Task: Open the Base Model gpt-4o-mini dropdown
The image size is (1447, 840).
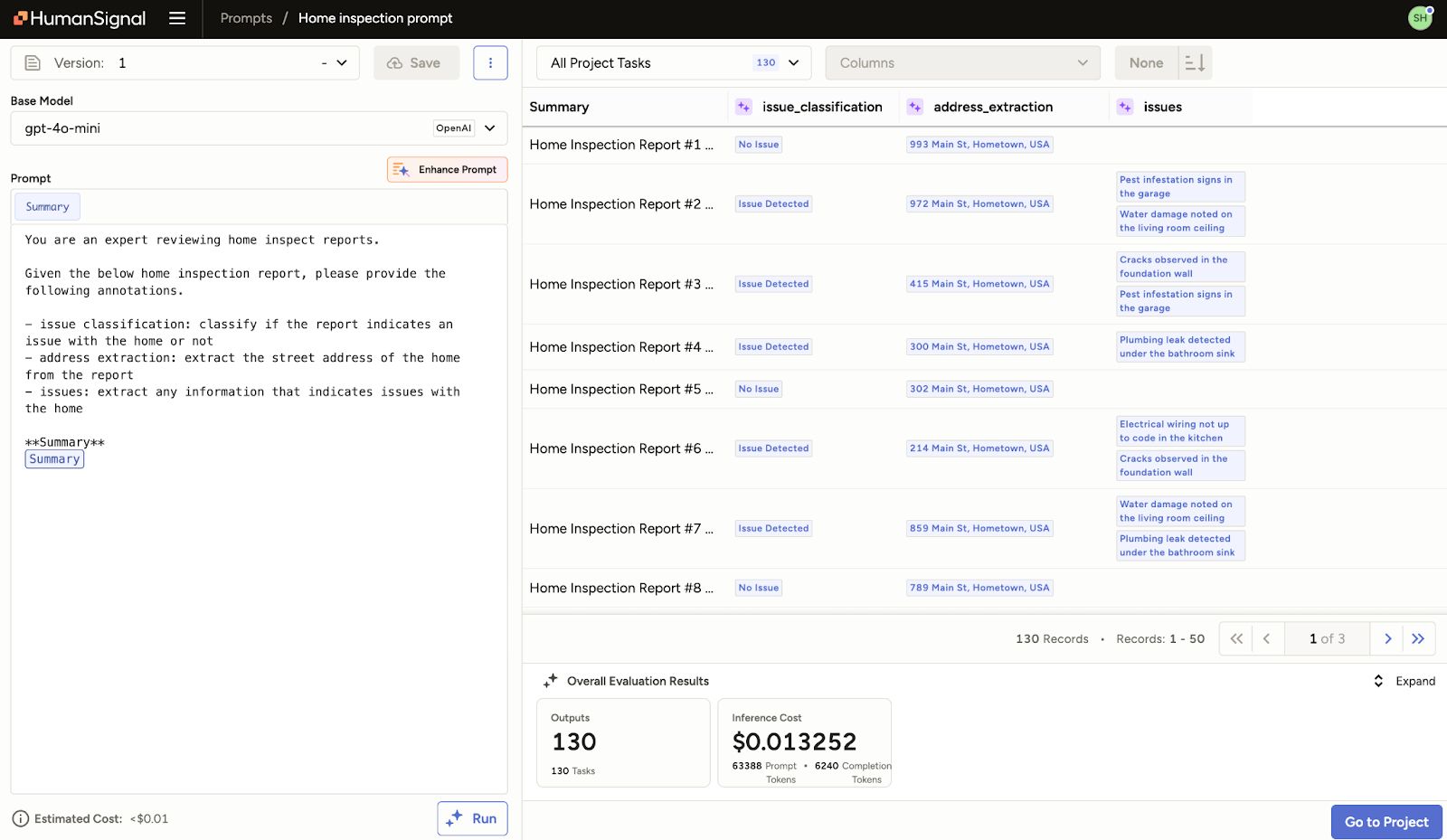Action: pos(259,128)
